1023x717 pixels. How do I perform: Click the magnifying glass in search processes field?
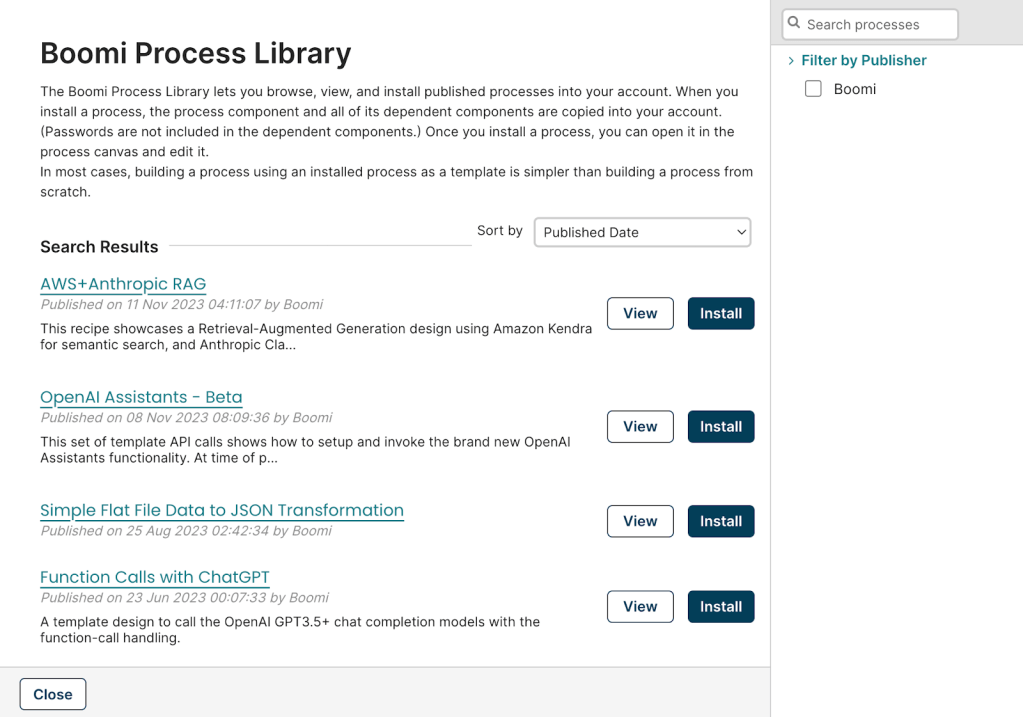794,24
